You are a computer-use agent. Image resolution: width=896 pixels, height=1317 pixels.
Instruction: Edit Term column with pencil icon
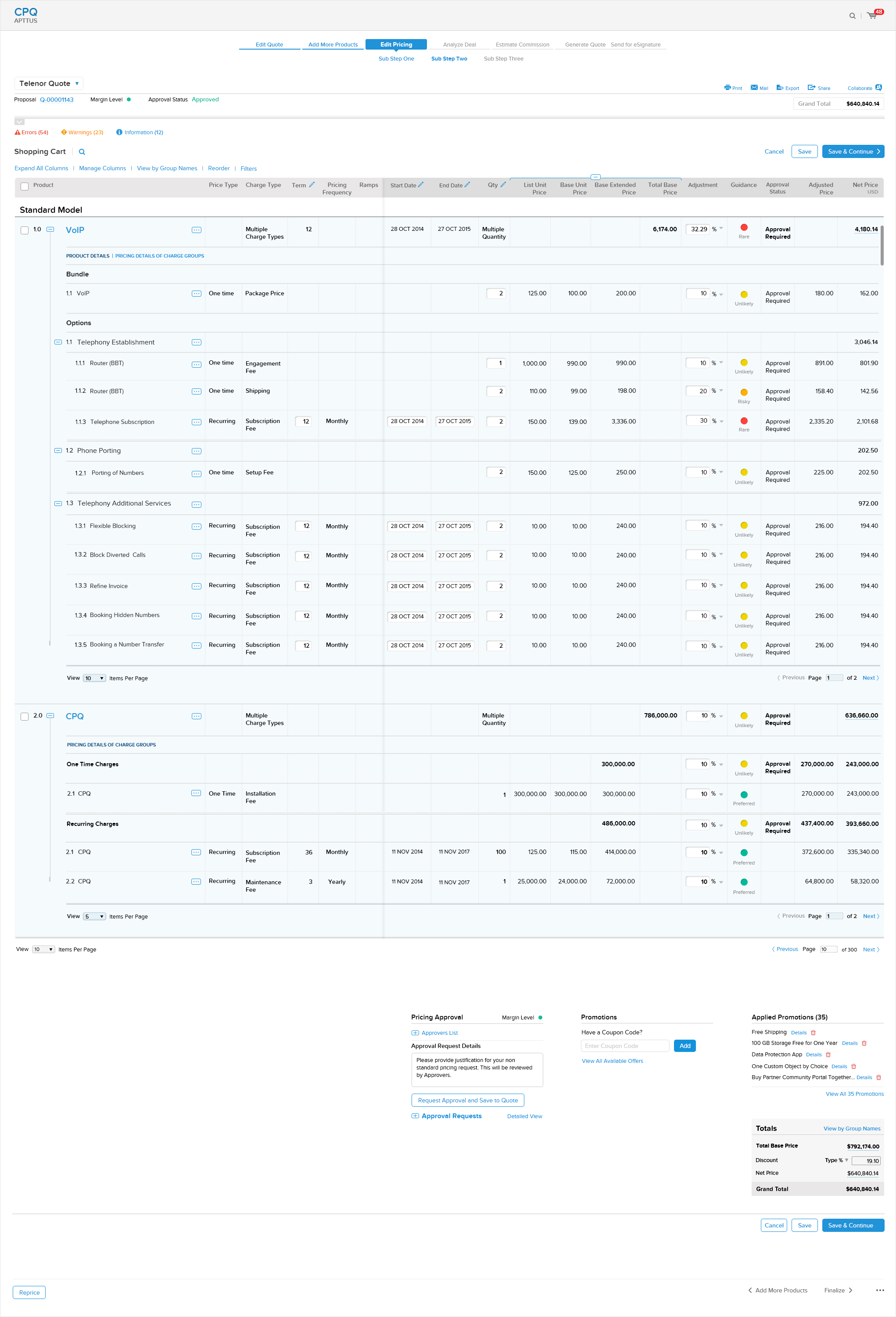[312, 185]
